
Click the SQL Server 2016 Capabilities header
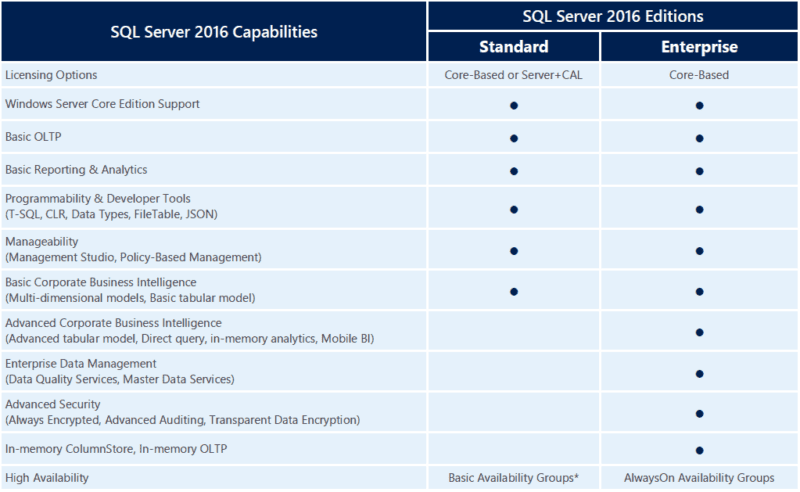pyautogui.click(x=213, y=32)
